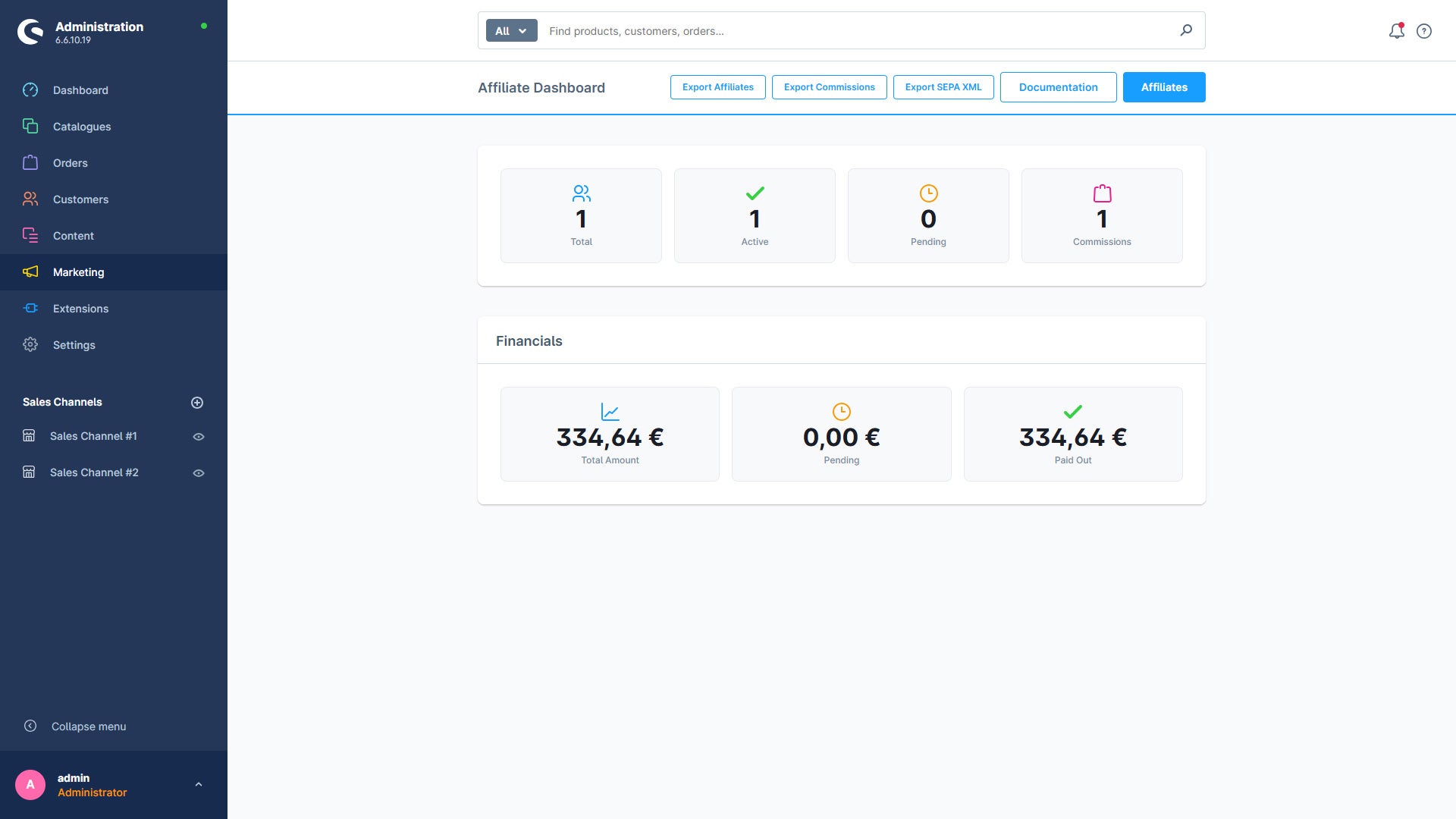1456x819 pixels.
Task: Click the Pending affiliates clock icon
Action: 928,193
